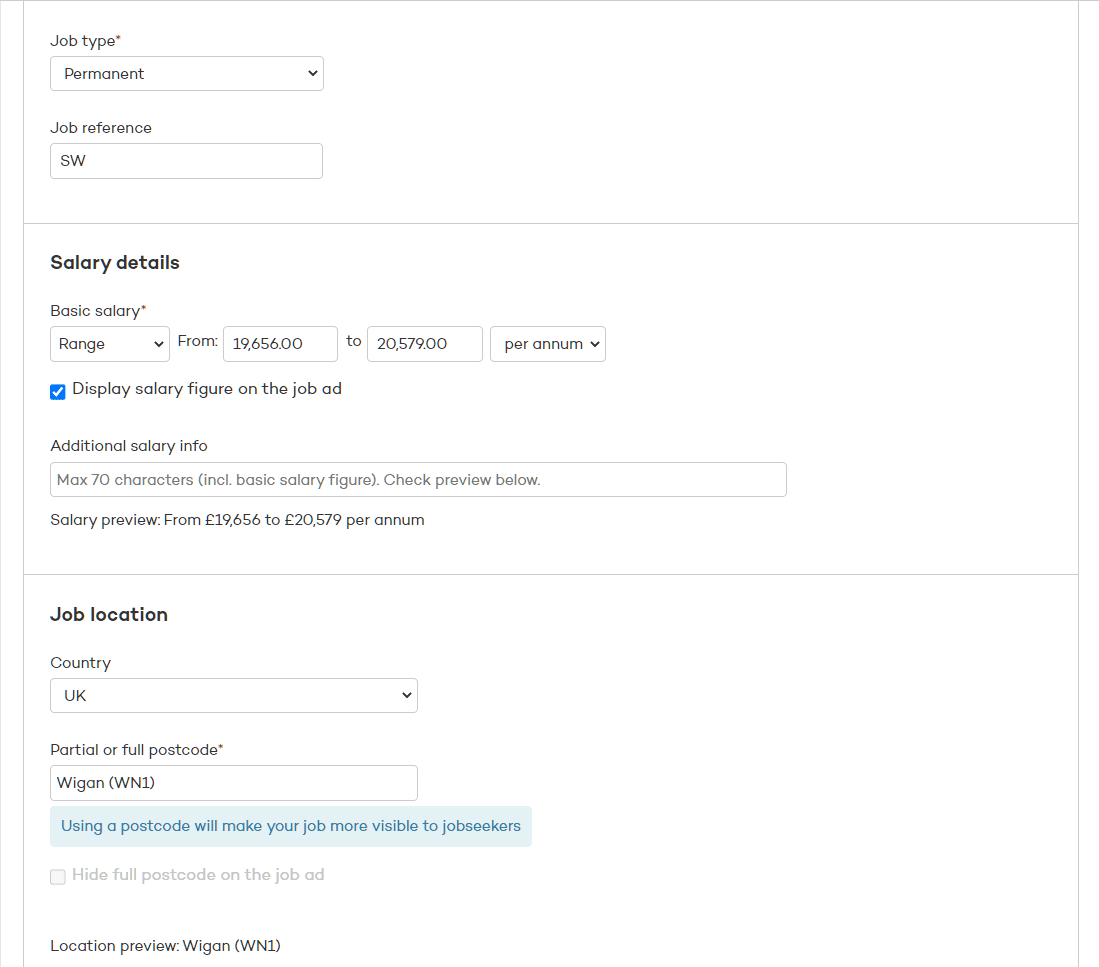Open the Job type dropdown
The image size is (1099, 967).
tap(186, 74)
